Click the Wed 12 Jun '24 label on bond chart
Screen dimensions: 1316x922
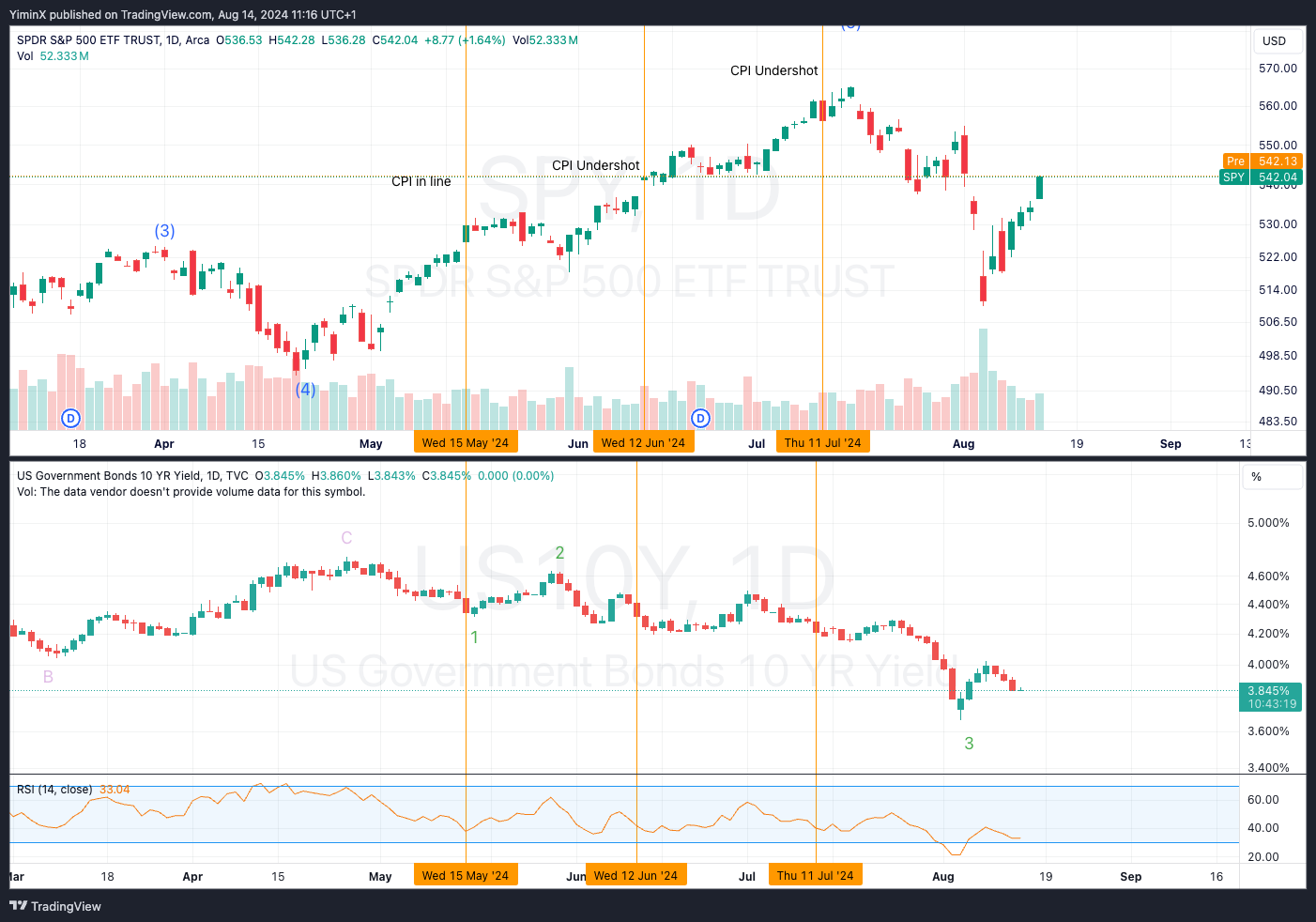pyautogui.click(x=635, y=875)
